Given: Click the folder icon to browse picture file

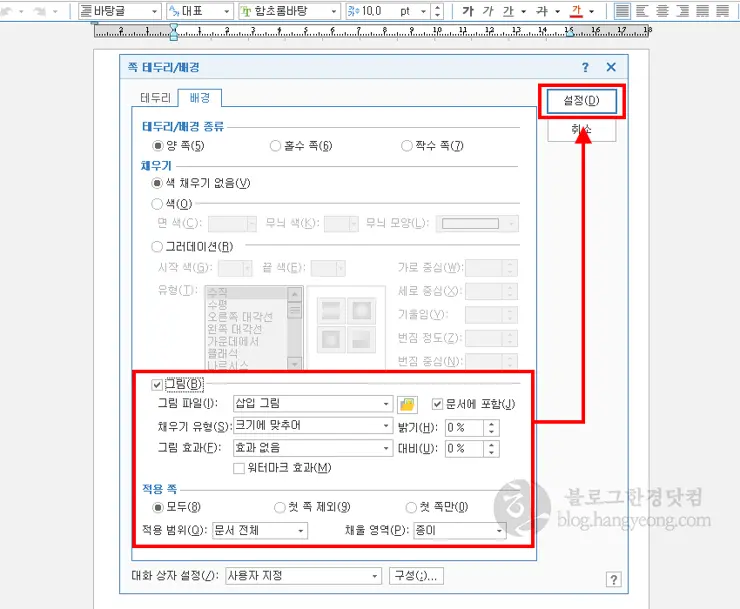Looking at the screenshot, I should [x=407, y=404].
